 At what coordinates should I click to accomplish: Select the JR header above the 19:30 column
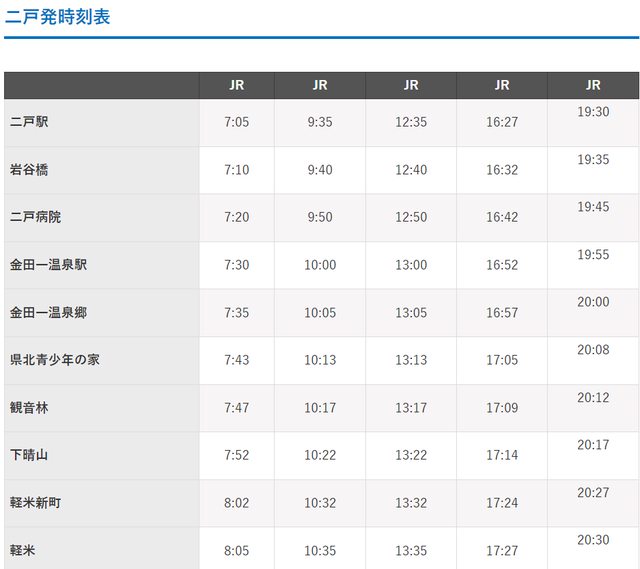tap(593, 85)
